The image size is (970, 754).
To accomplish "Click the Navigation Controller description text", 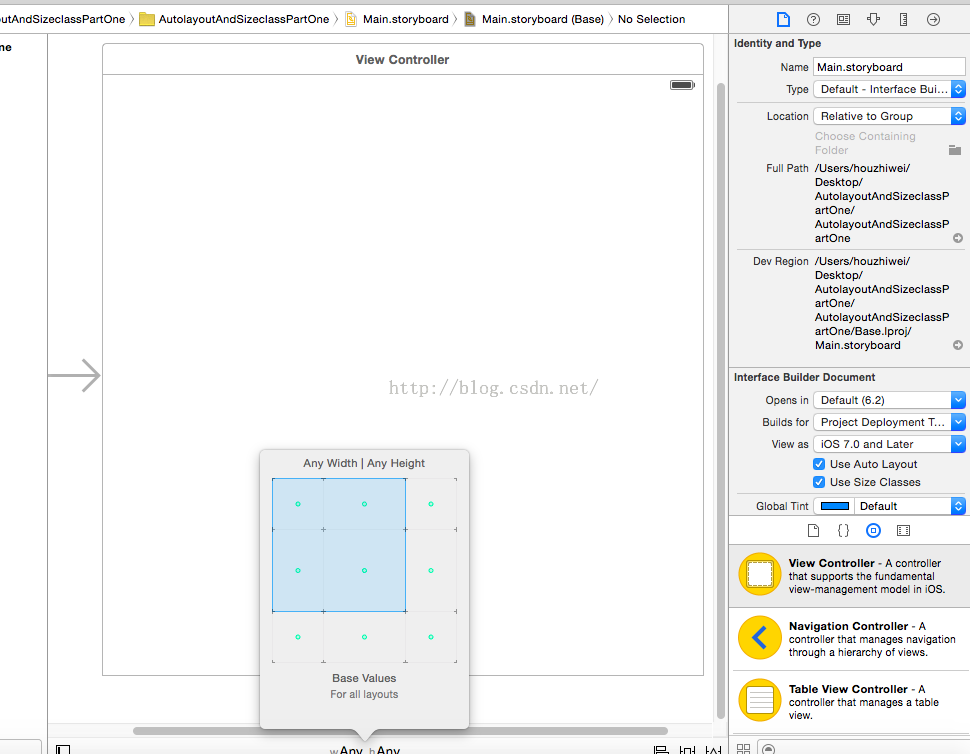I will click(x=872, y=639).
